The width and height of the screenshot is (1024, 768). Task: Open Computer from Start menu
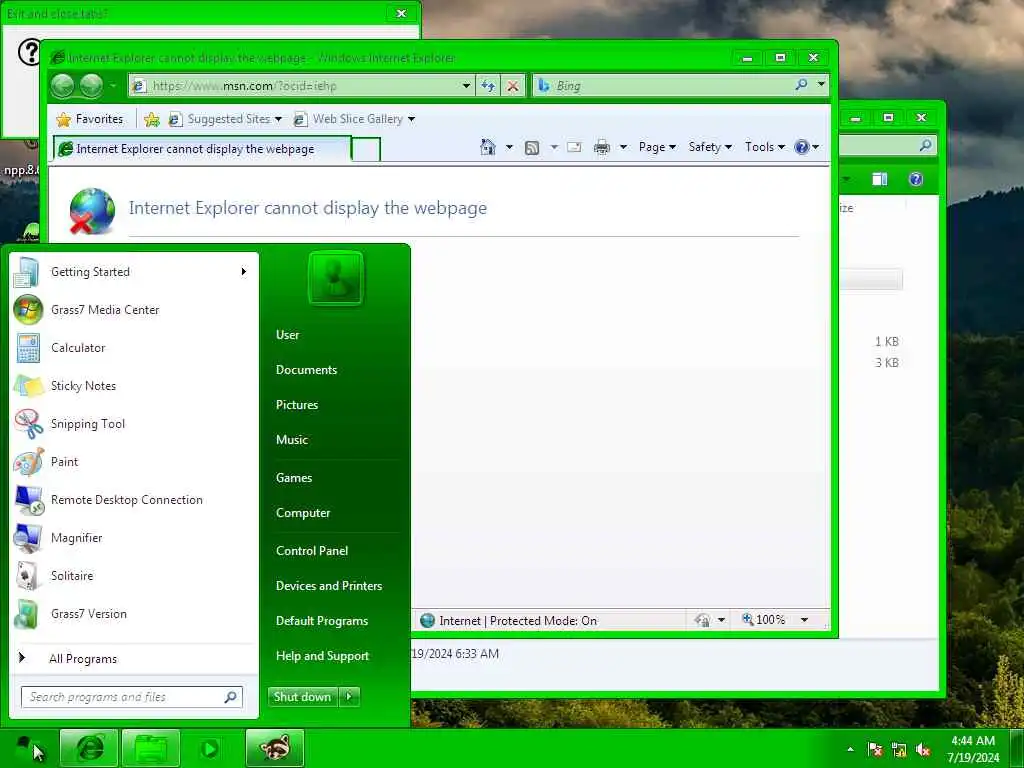(303, 513)
